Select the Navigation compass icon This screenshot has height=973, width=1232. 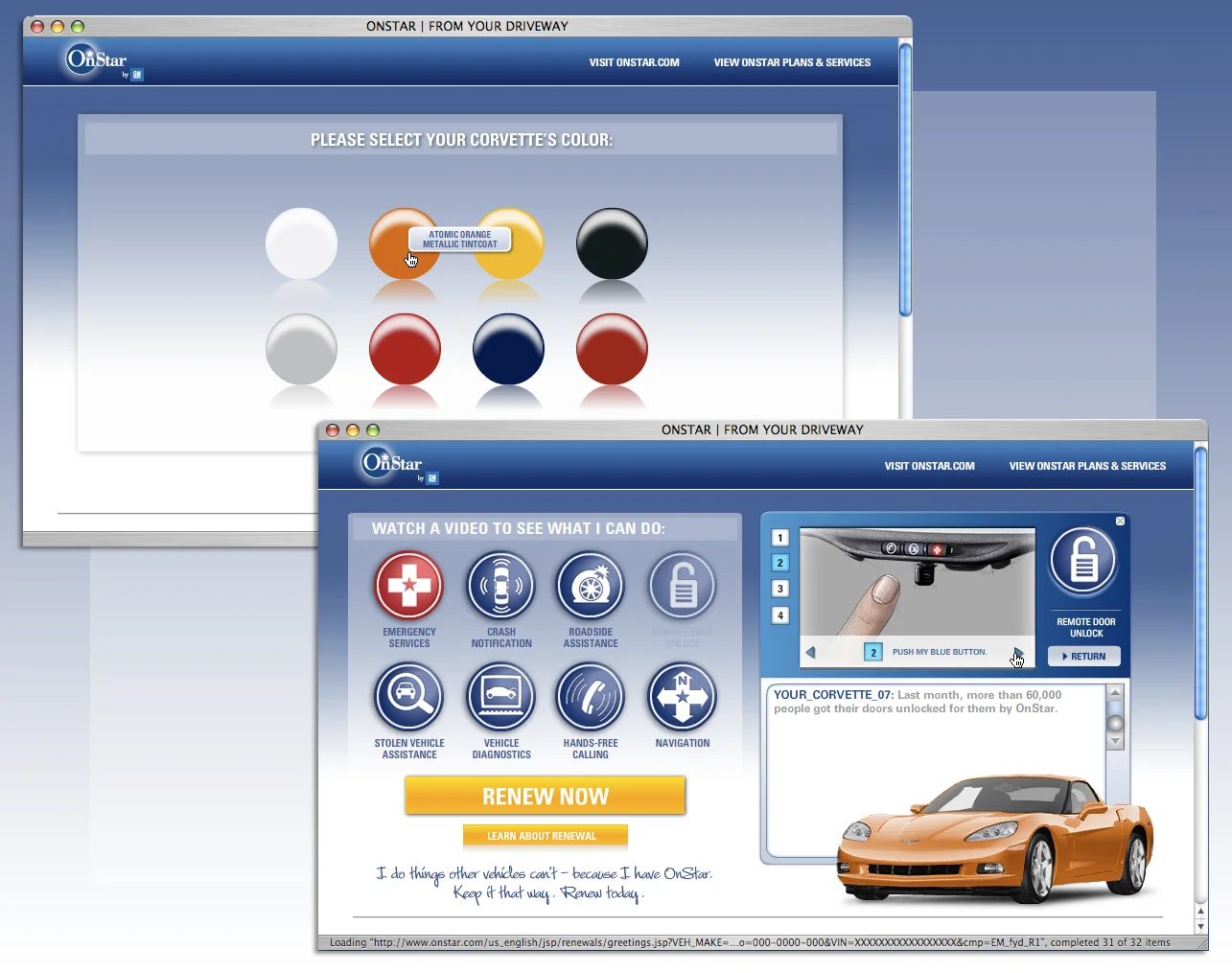point(683,696)
